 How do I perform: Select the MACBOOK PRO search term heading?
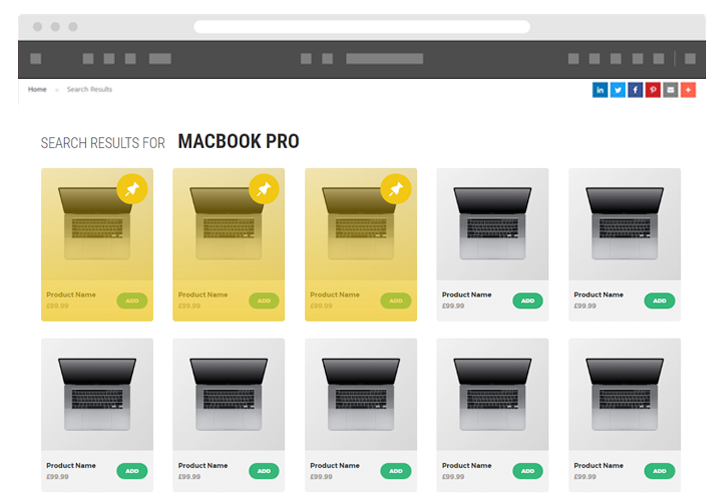point(238,141)
